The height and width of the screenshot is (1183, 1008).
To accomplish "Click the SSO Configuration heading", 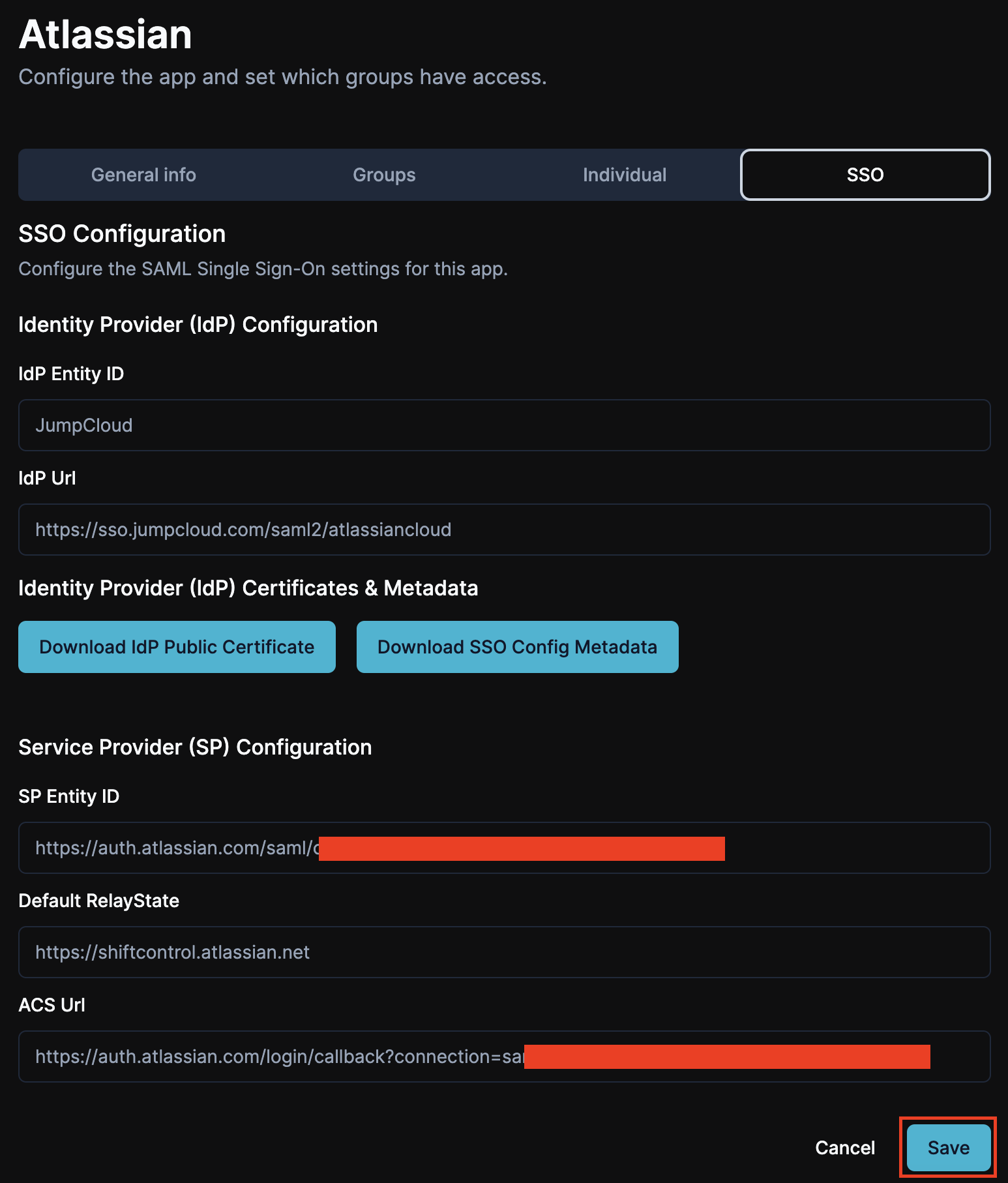I will [122, 233].
